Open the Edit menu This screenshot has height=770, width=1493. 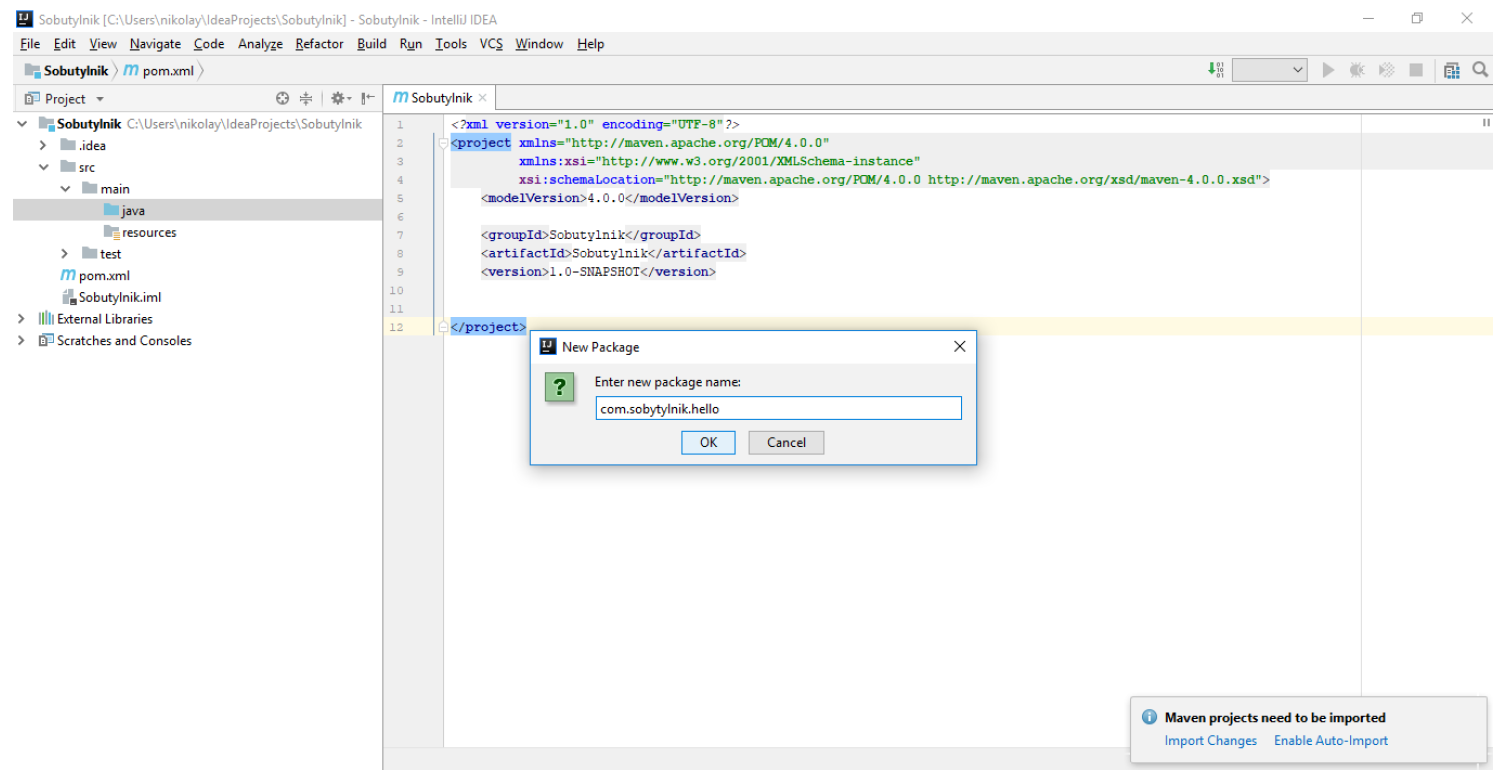64,44
